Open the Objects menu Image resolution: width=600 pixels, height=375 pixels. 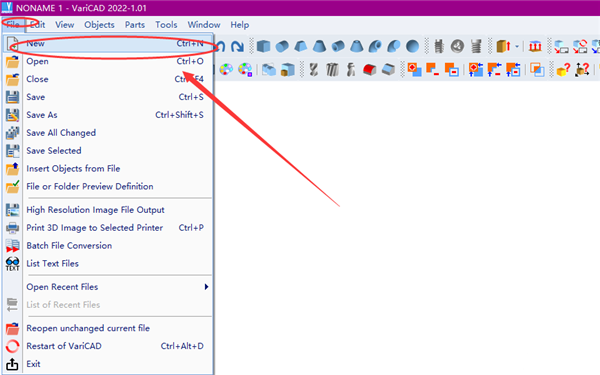[x=99, y=25]
